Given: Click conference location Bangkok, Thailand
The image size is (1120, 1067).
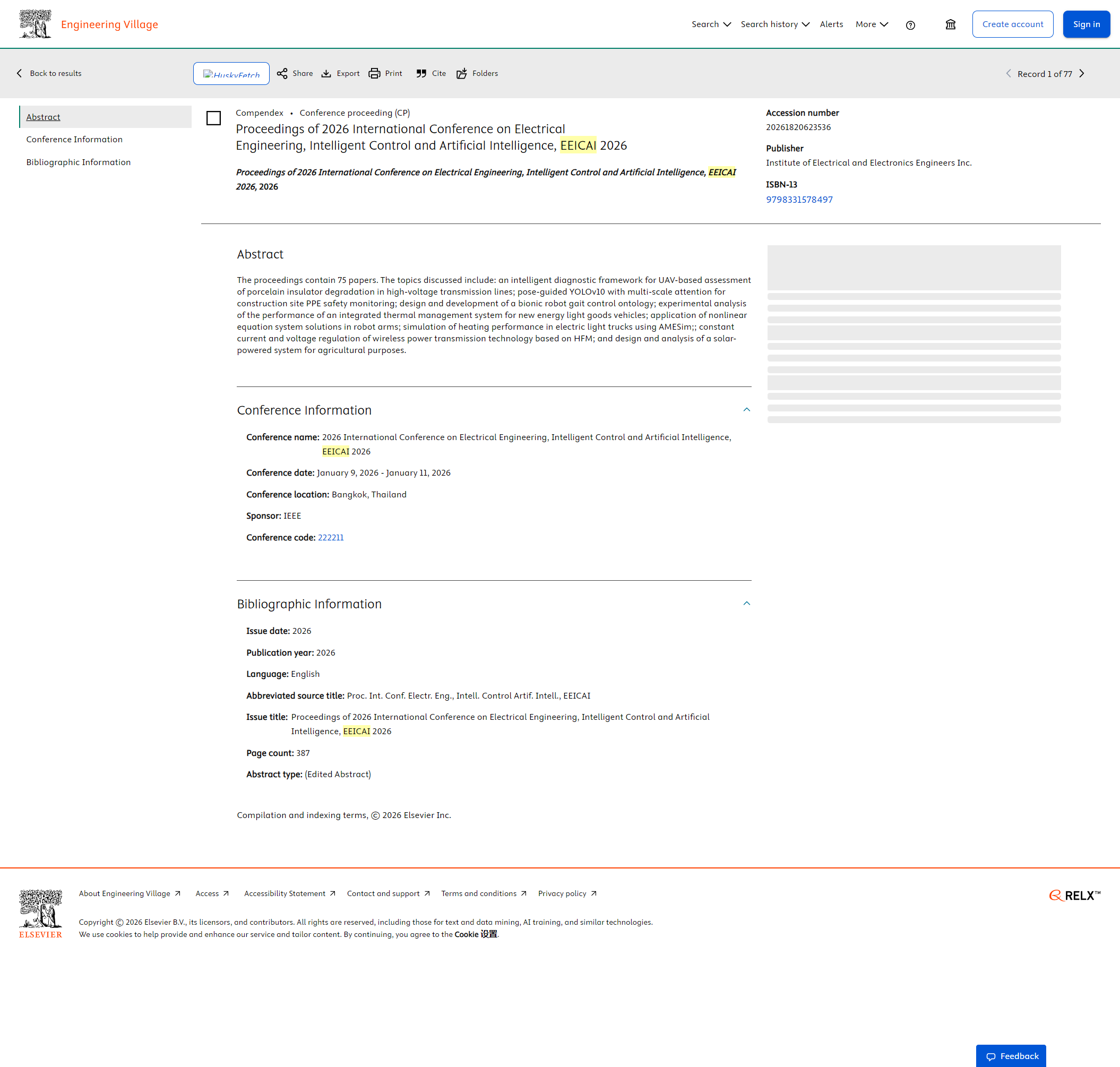Looking at the screenshot, I should [x=369, y=494].
